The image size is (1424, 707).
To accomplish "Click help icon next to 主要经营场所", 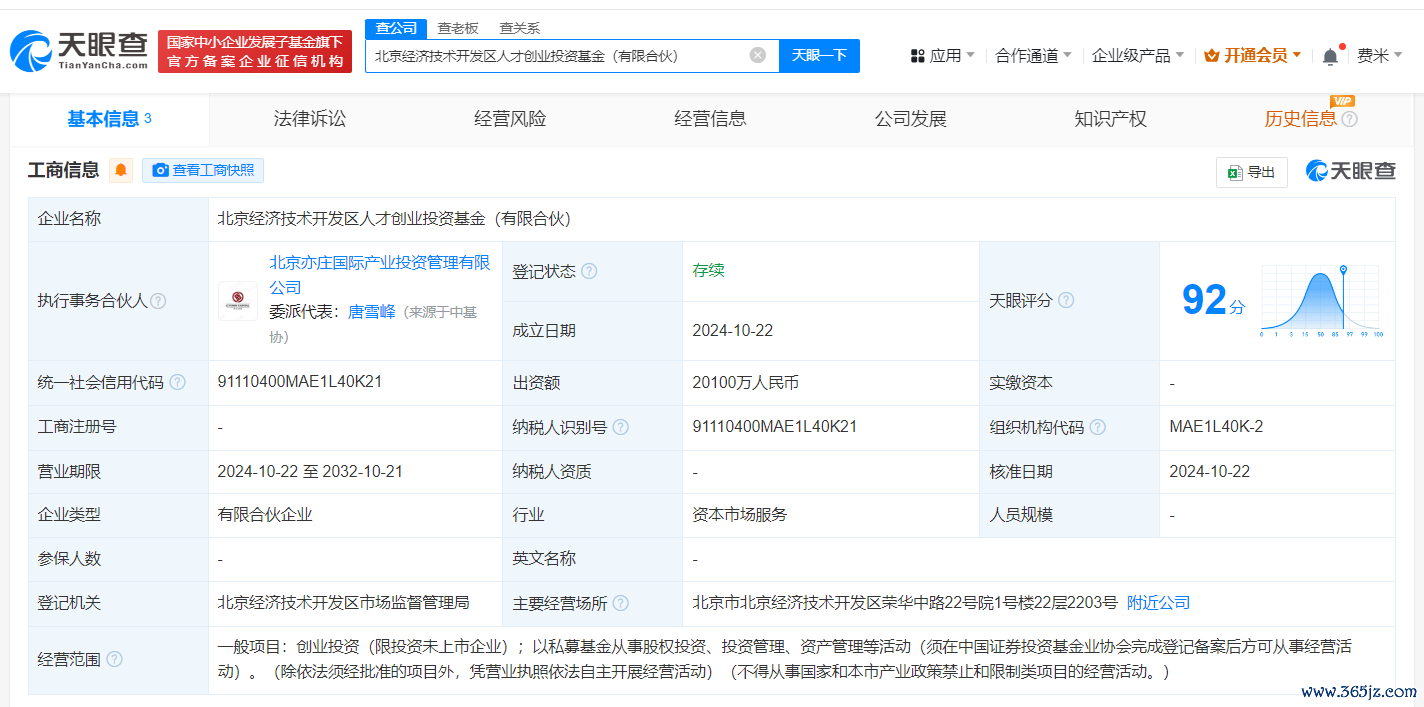I will (620, 603).
